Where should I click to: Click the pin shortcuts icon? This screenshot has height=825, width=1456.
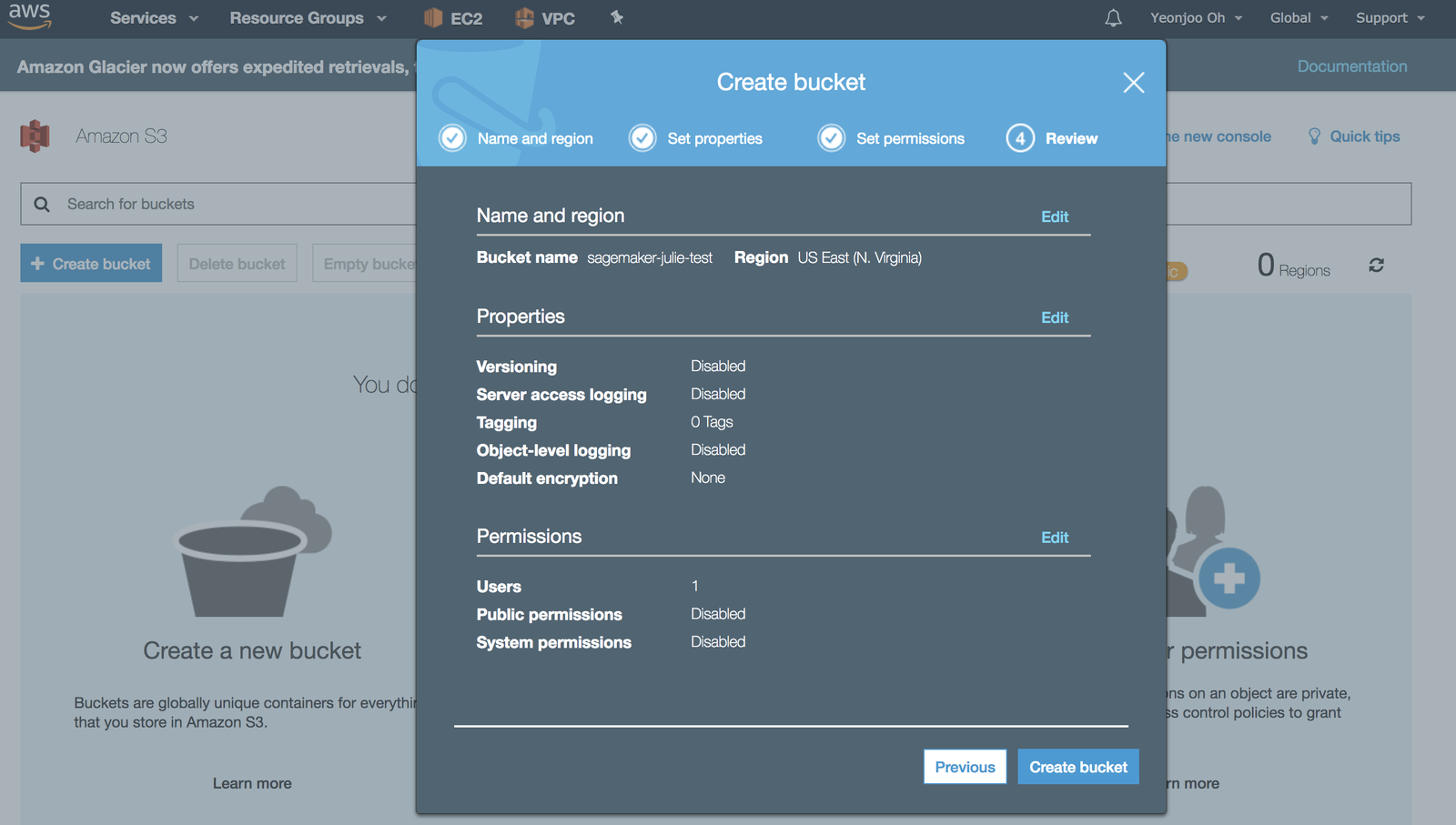(617, 17)
